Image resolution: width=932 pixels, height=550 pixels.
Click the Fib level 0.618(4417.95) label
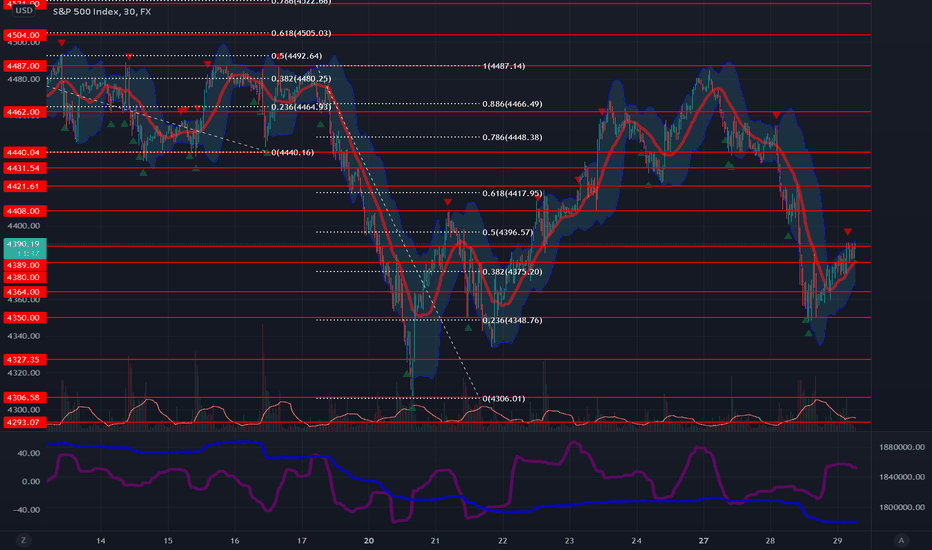click(x=512, y=193)
